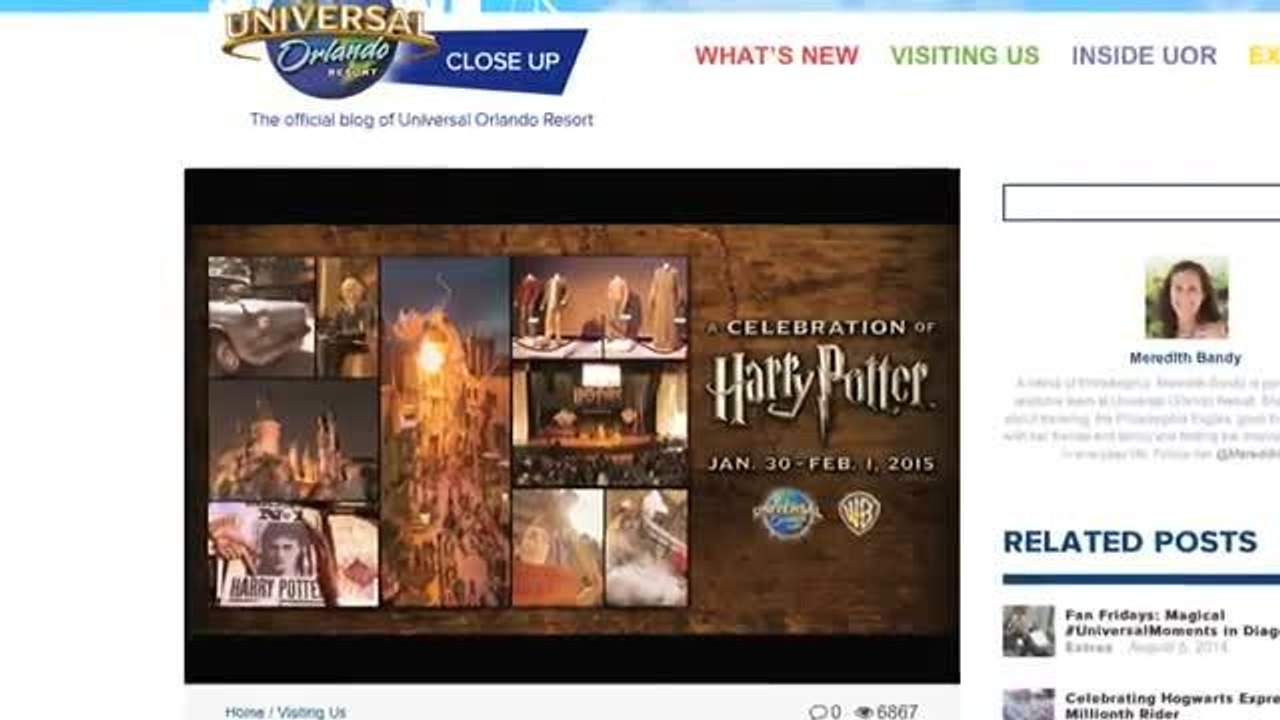Click into the blog search field
Image resolution: width=1280 pixels, height=720 pixels.
click(x=1141, y=202)
